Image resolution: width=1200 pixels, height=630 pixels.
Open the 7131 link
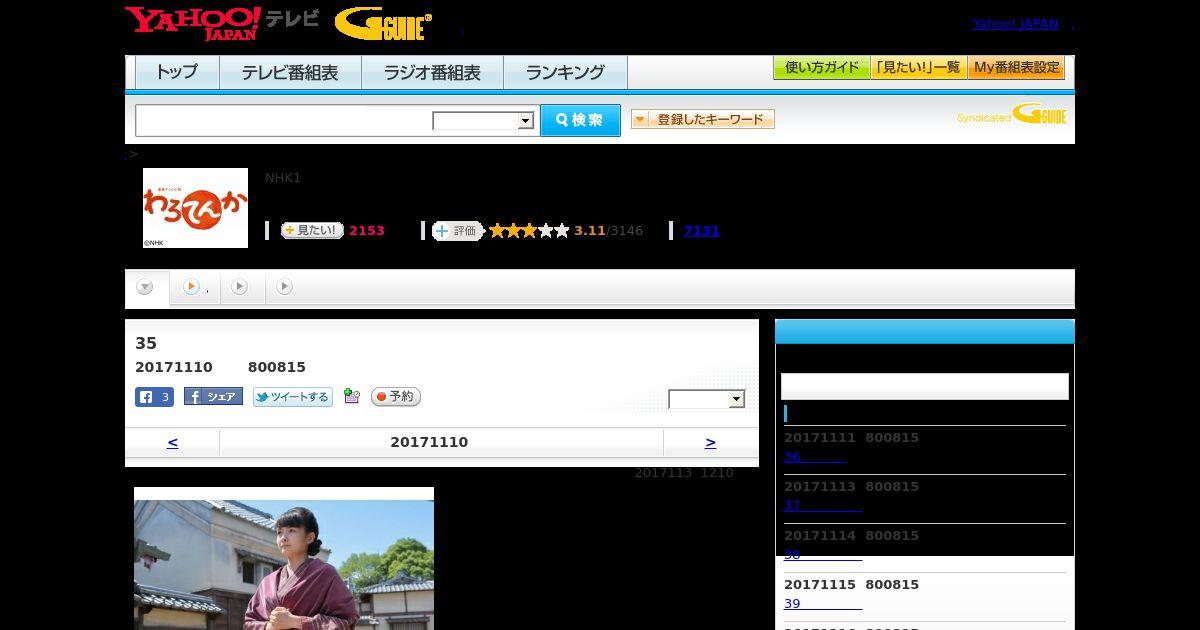(702, 230)
